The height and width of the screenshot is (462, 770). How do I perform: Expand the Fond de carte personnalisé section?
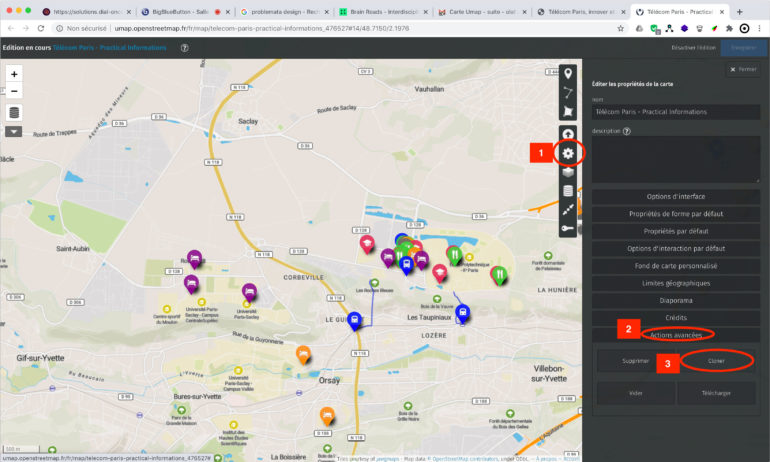click(x=675, y=266)
